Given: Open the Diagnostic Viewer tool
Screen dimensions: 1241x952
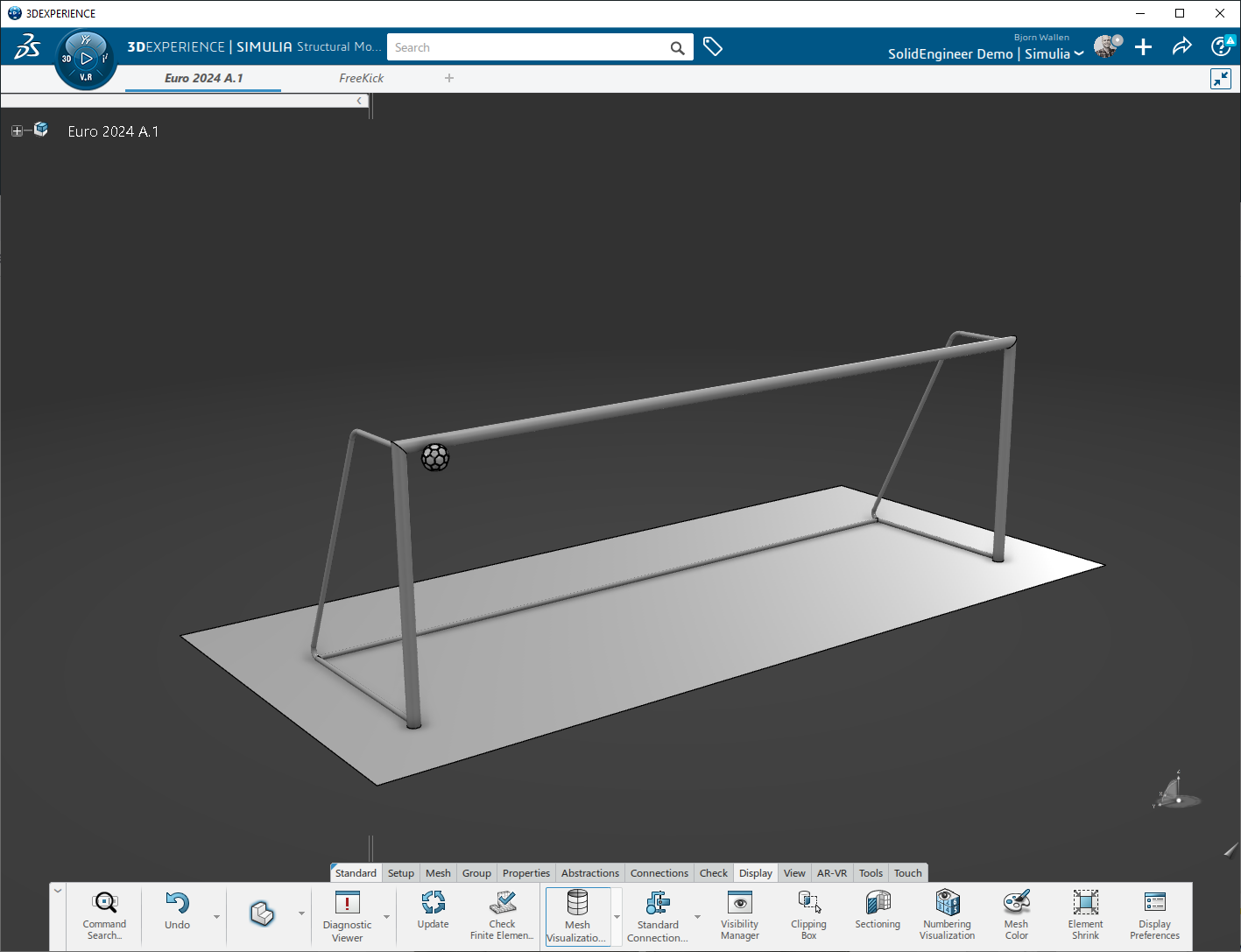Looking at the screenshot, I should point(347,915).
